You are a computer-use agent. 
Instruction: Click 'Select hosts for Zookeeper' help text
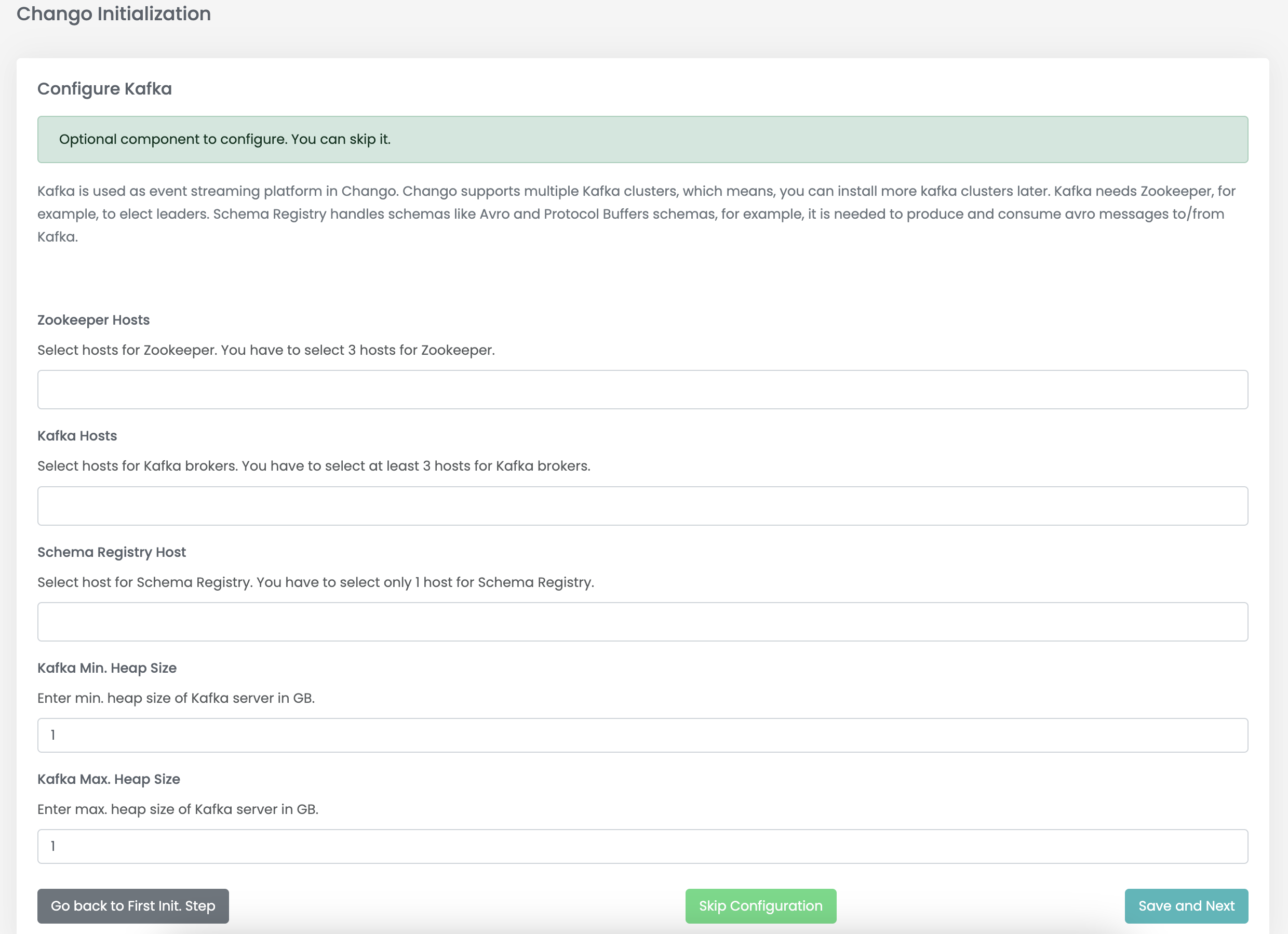(266, 350)
